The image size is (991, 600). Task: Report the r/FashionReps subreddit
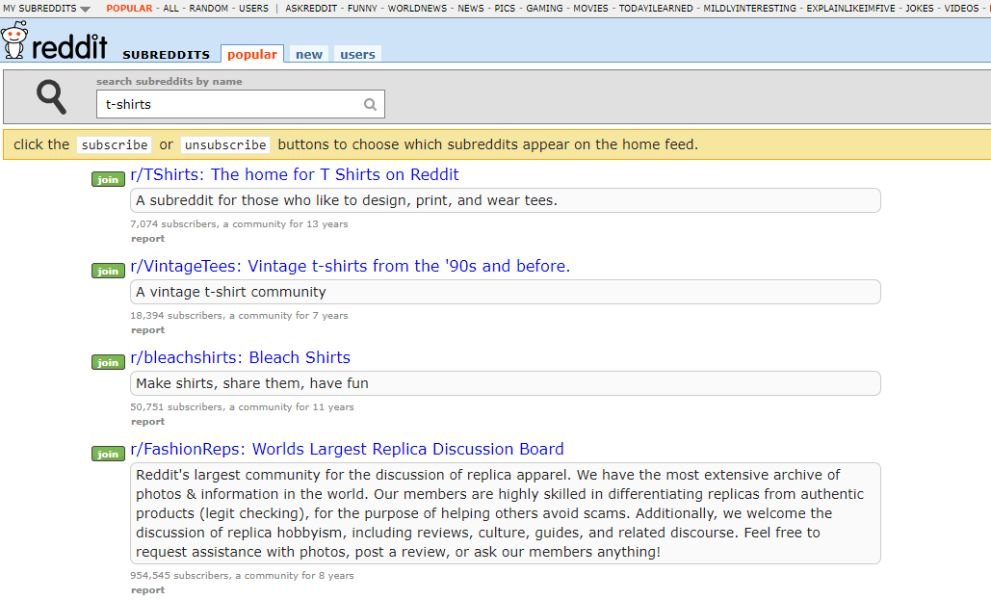click(148, 590)
